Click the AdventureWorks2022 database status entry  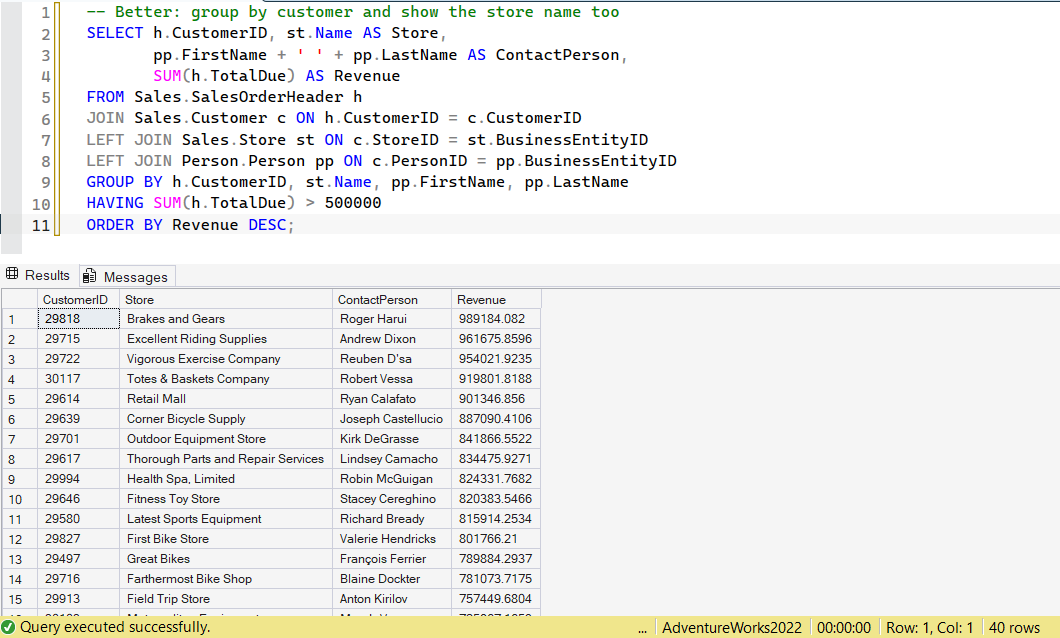[732, 628]
